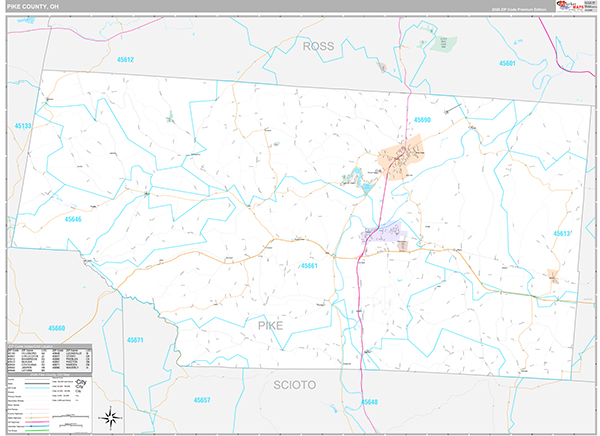The image size is (600, 436).
Task: Click the pink highway line in legend
Action: [x=37, y=422]
